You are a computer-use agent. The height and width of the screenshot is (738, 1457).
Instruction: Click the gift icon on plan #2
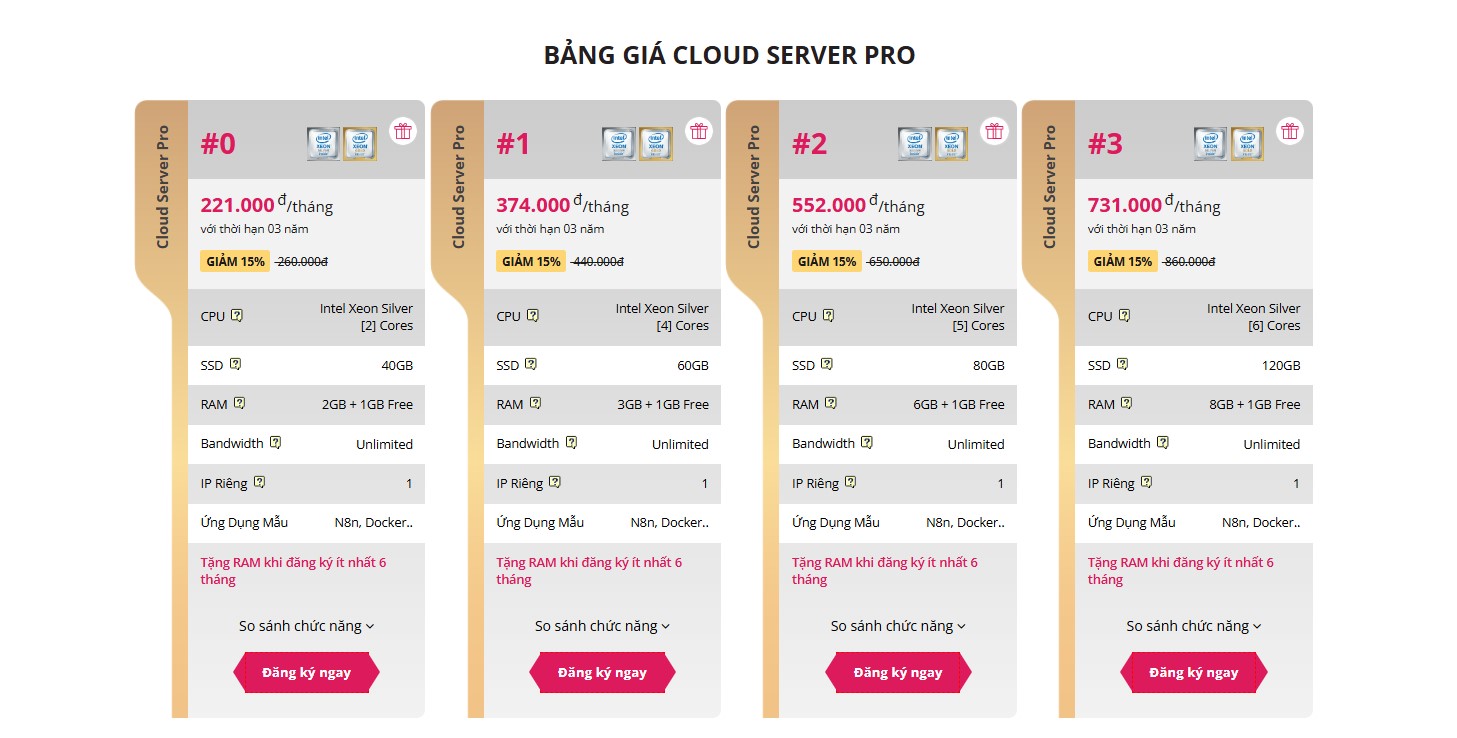[x=994, y=130]
